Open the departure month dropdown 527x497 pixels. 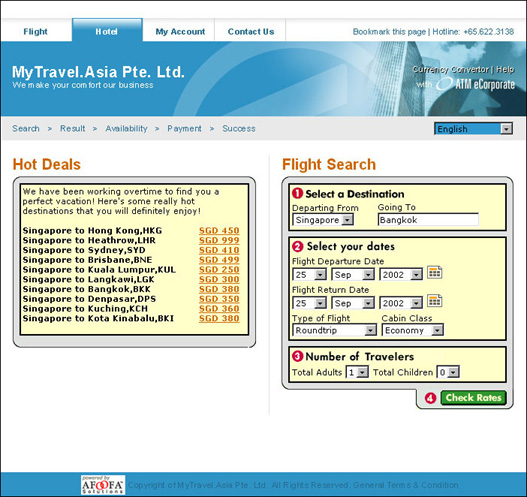tap(353, 275)
